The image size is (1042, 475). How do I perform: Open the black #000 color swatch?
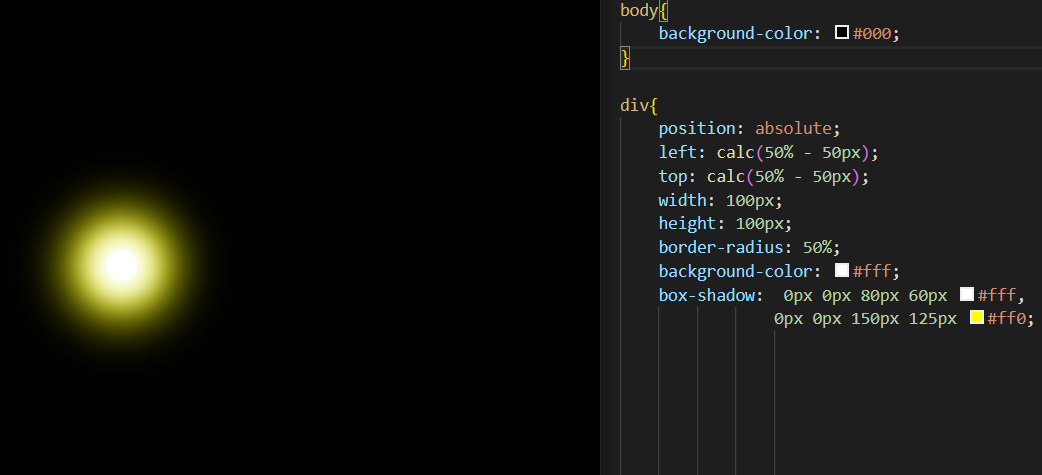click(x=842, y=33)
